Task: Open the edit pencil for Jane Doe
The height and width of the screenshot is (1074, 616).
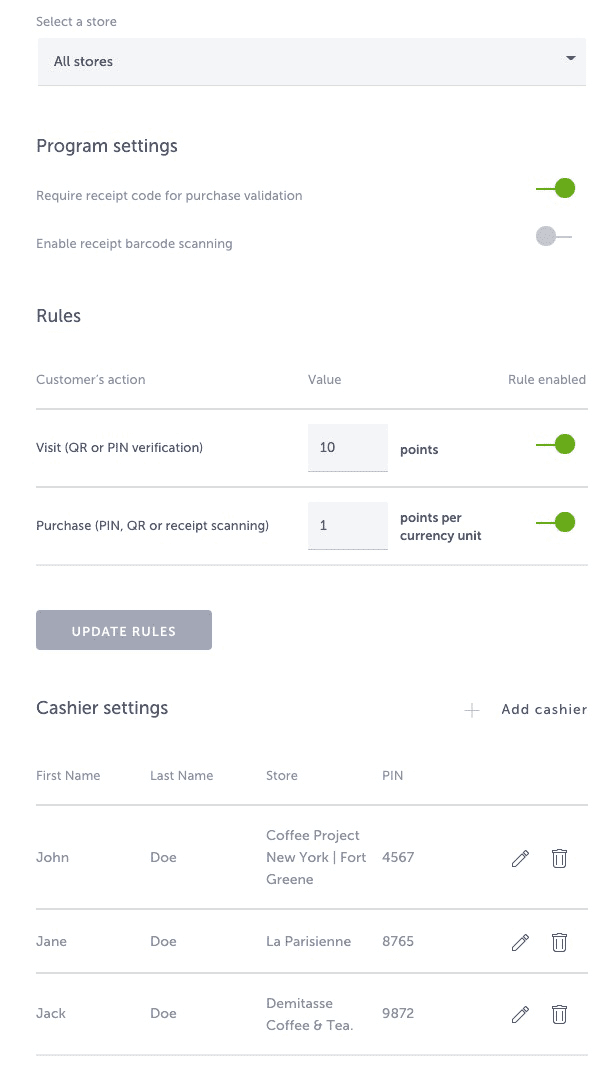Action: click(520, 942)
